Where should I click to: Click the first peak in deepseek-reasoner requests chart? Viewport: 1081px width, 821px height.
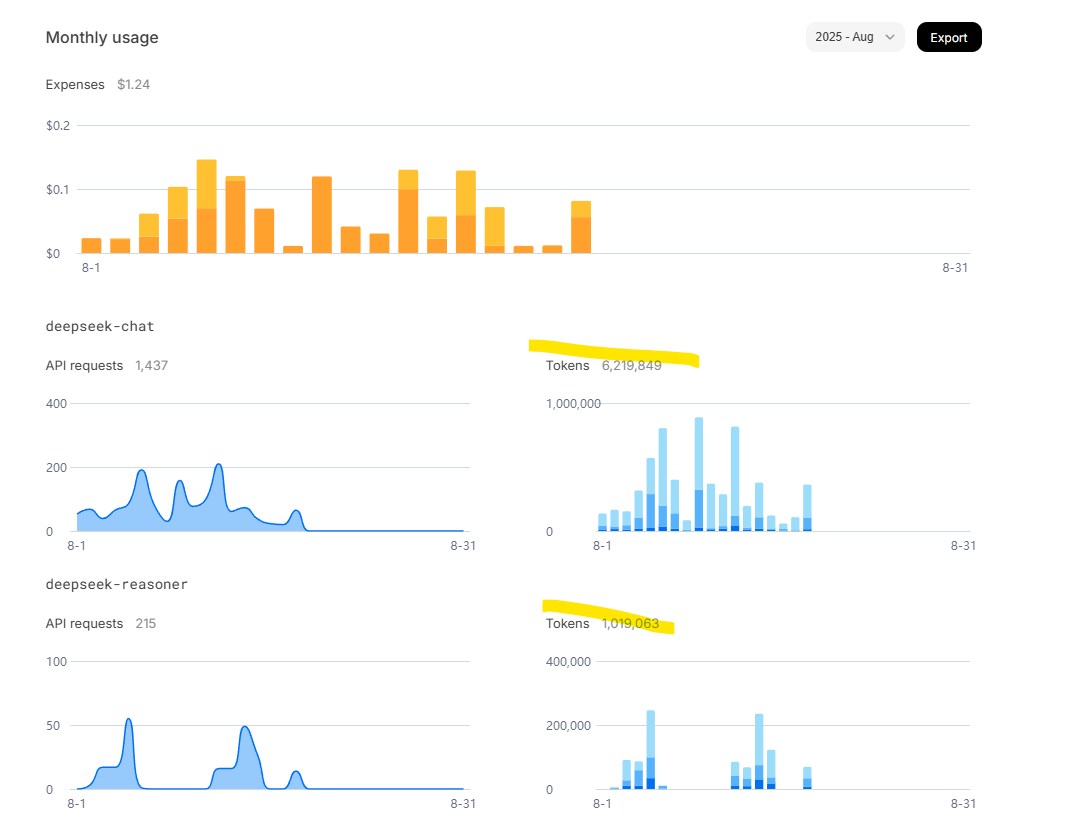tap(129, 720)
